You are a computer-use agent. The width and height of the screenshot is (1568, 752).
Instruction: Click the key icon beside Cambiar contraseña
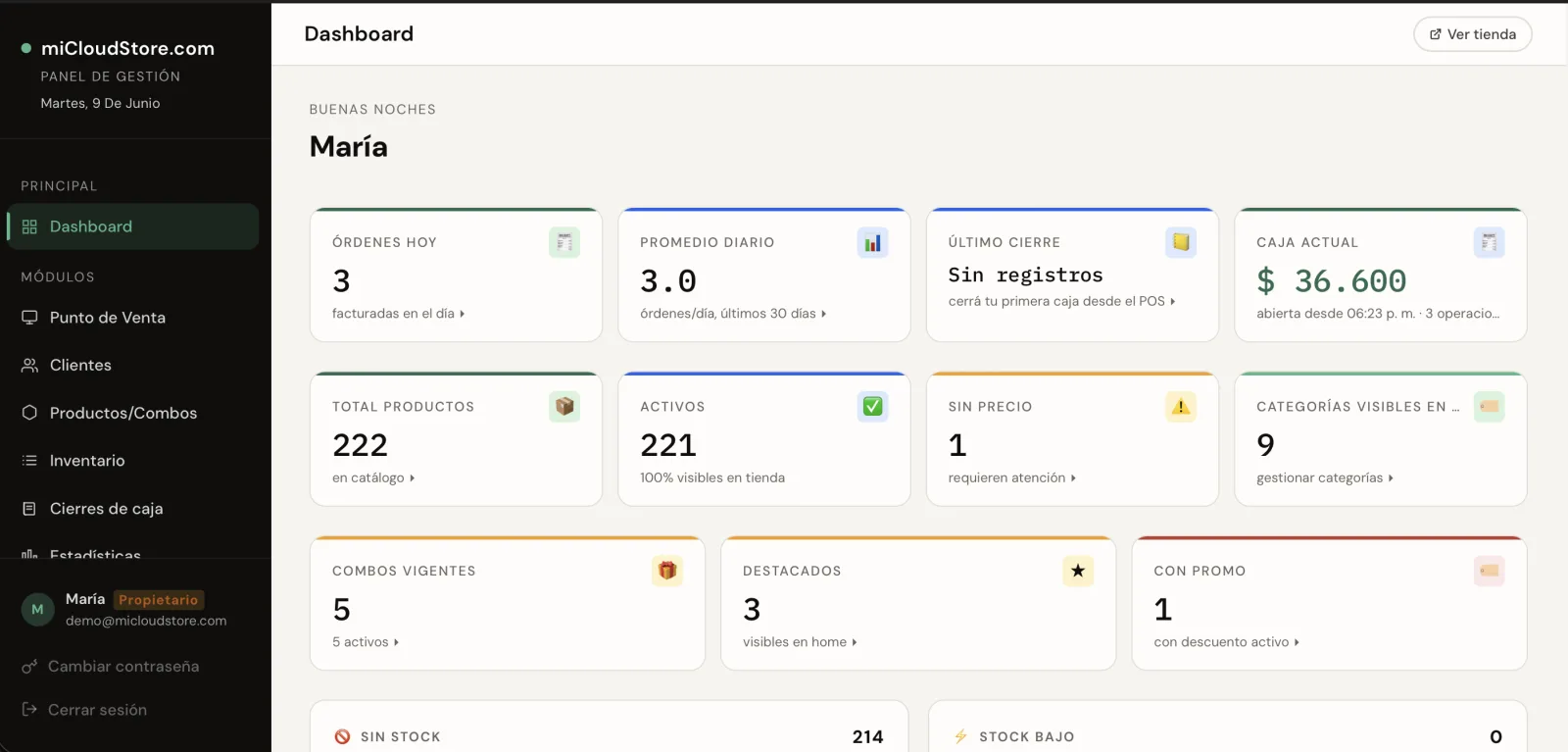pos(29,667)
